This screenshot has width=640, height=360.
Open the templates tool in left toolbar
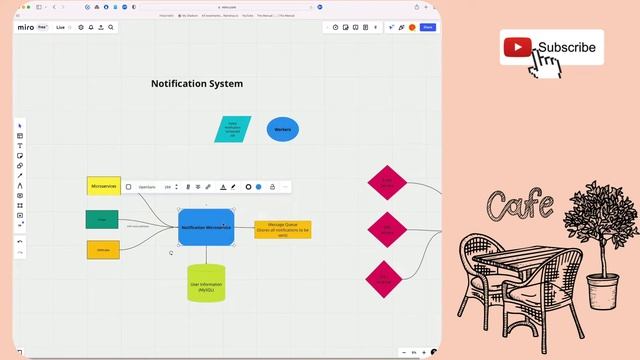pyautogui.click(x=20, y=136)
